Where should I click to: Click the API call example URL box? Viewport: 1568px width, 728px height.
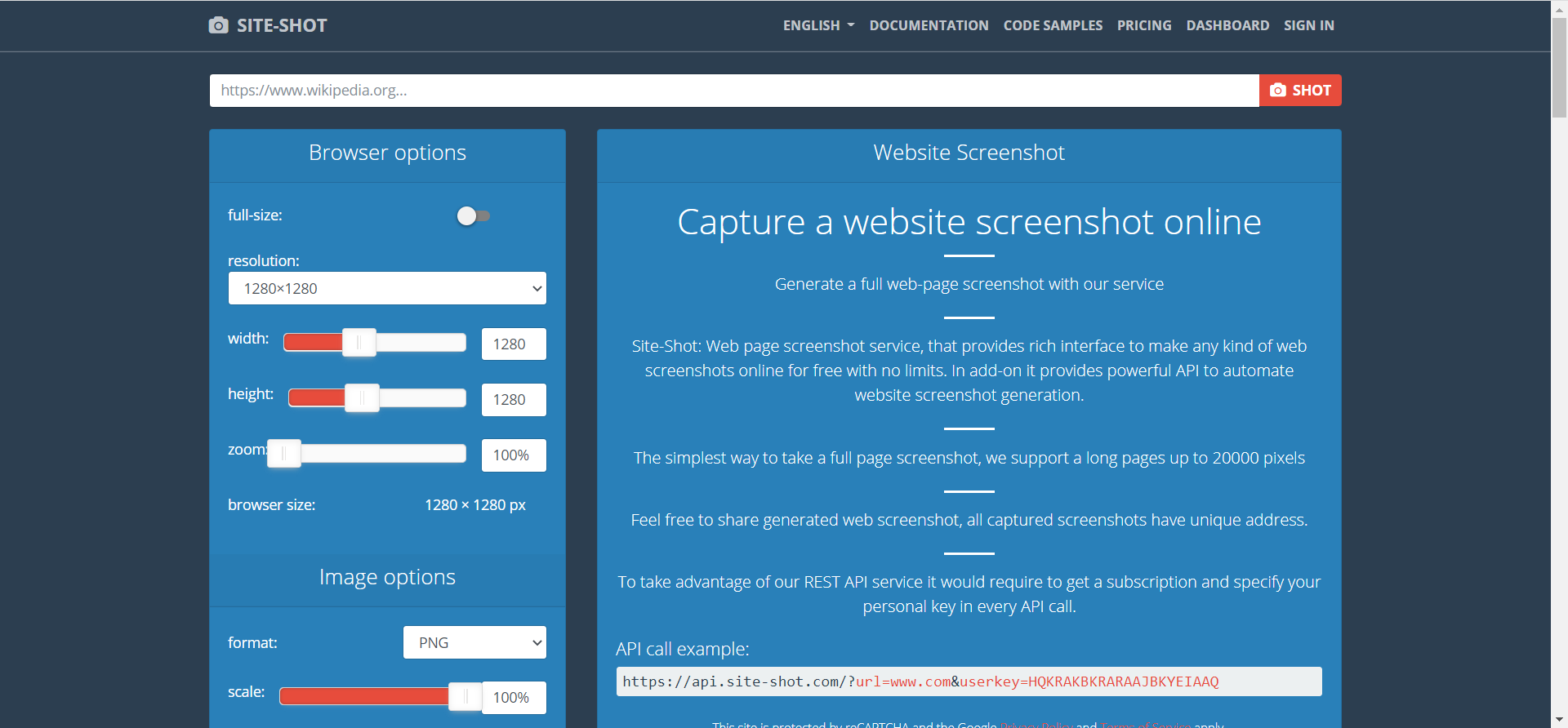(969, 681)
